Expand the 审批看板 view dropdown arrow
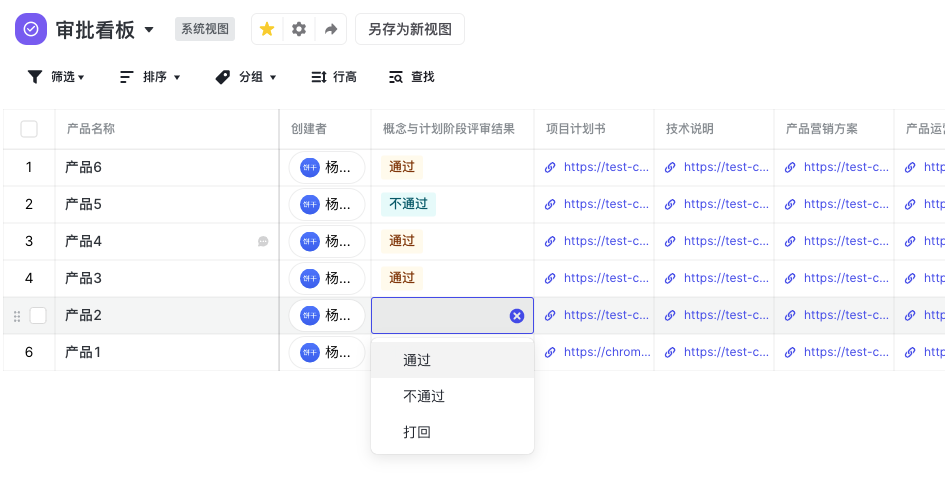Viewport: 945px width, 485px height. (x=149, y=29)
